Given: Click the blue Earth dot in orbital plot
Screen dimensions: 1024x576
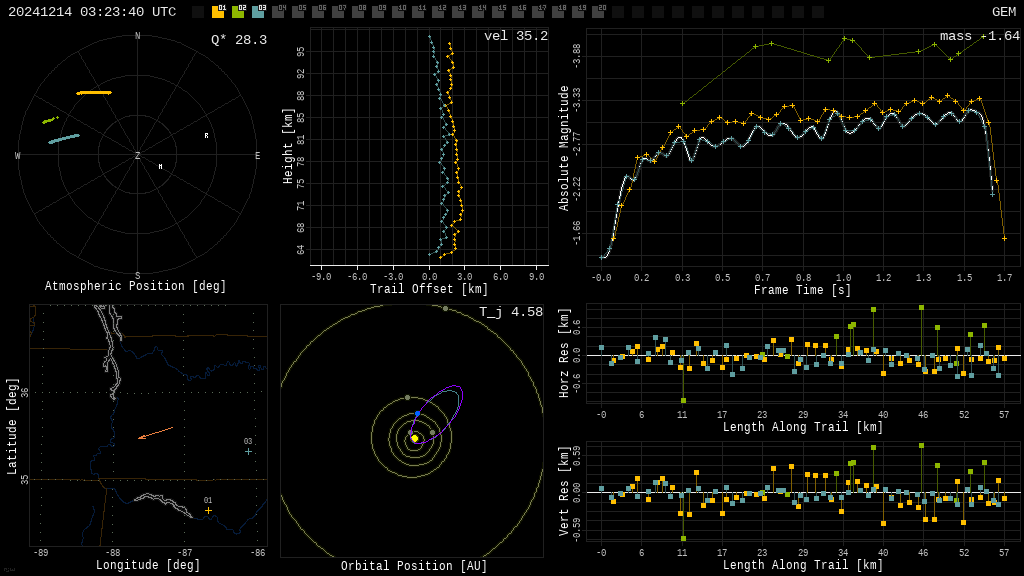Looking at the screenshot, I should (x=417, y=413).
